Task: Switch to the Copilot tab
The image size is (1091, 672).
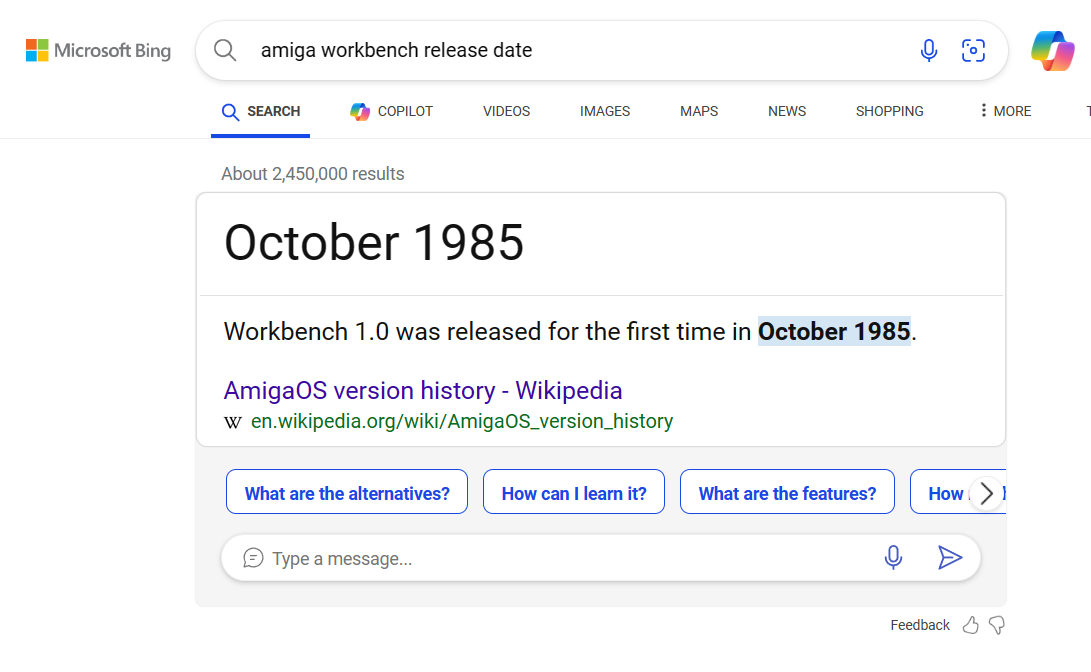Action: [392, 111]
